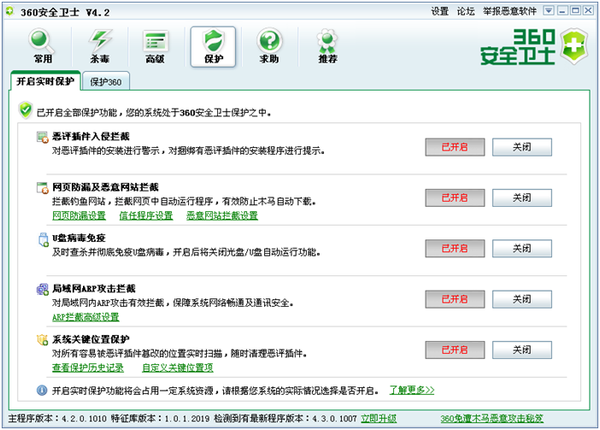Image resolution: width=600 pixels, height=430 pixels.
Task: Turn off 系统关键位置保护 using 关闭
Action: point(521,350)
